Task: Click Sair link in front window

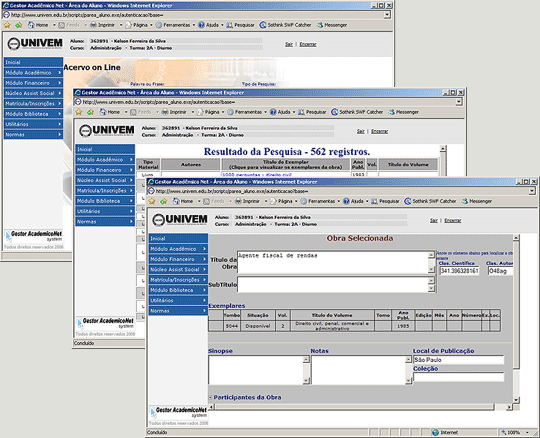Action: pyautogui.click(x=434, y=220)
